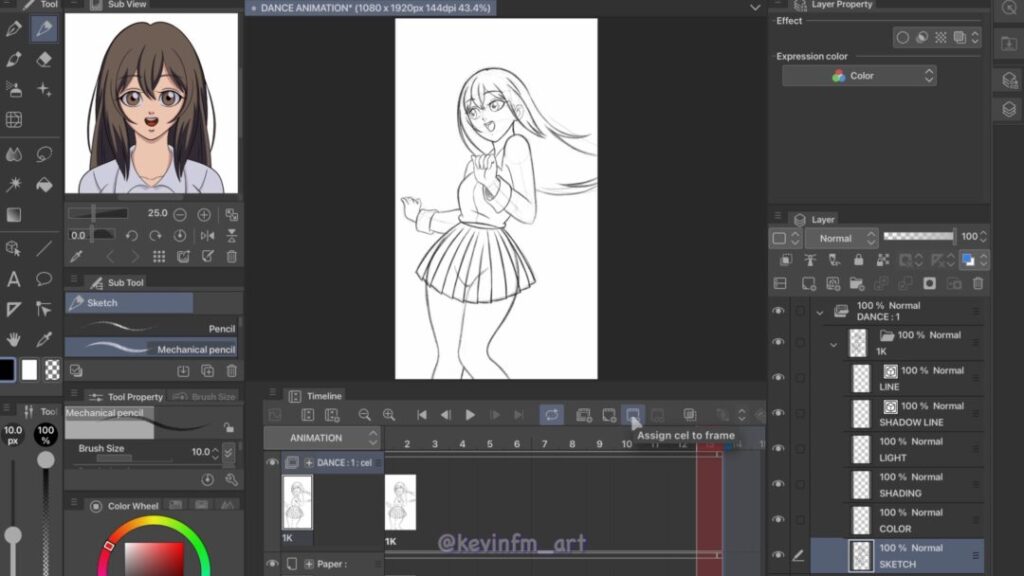This screenshot has height=576, width=1024.
Task: Open canvas tab list dropdown arrow
Action: click(755, 8)
